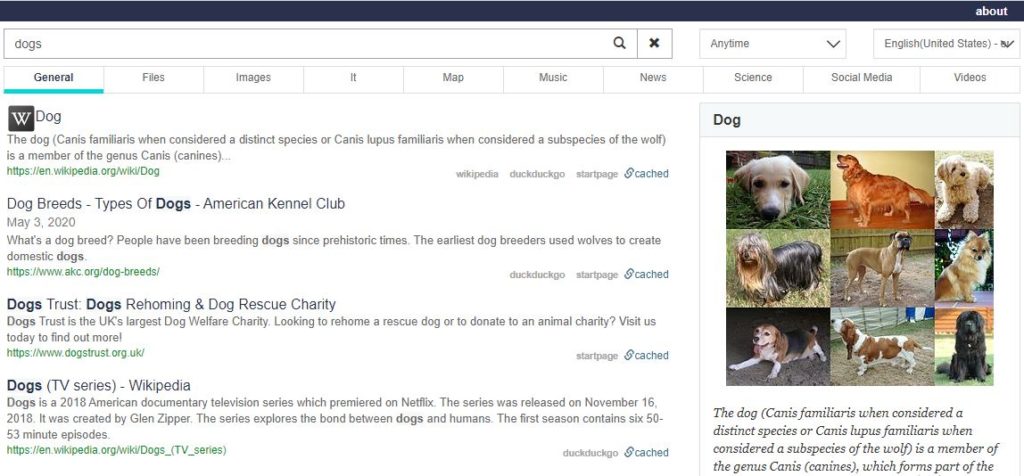The image size is (1024, 476).
Task: Open the about link in top bar
Action: (x=991, y=11)
